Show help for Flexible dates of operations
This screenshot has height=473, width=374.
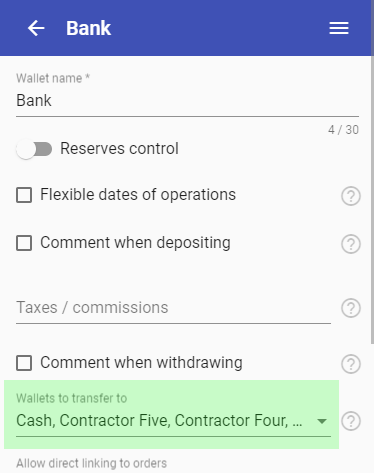351,196
